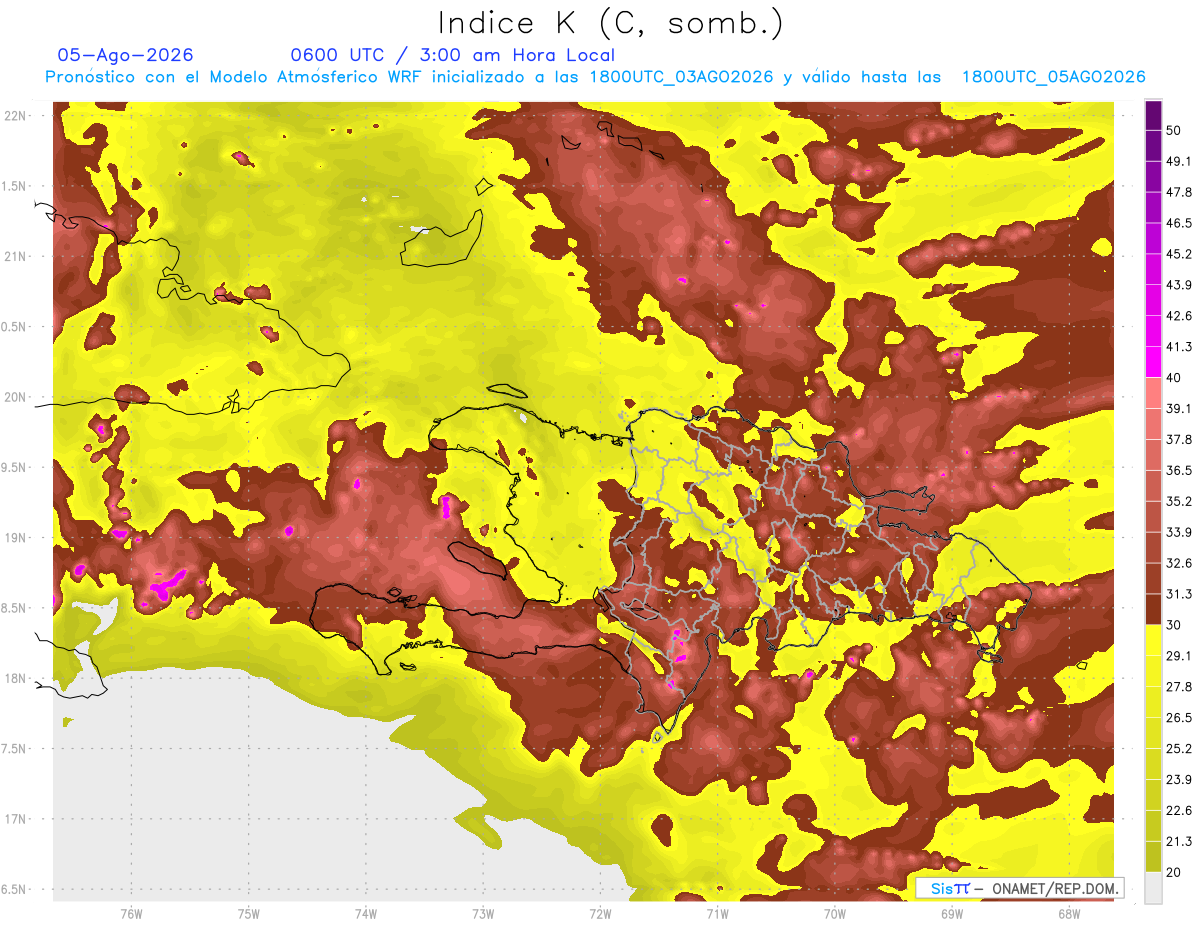Viewport: 1200px width, 927px height.
Task: Click the latitude label "0.5N"
Action: 14,327
